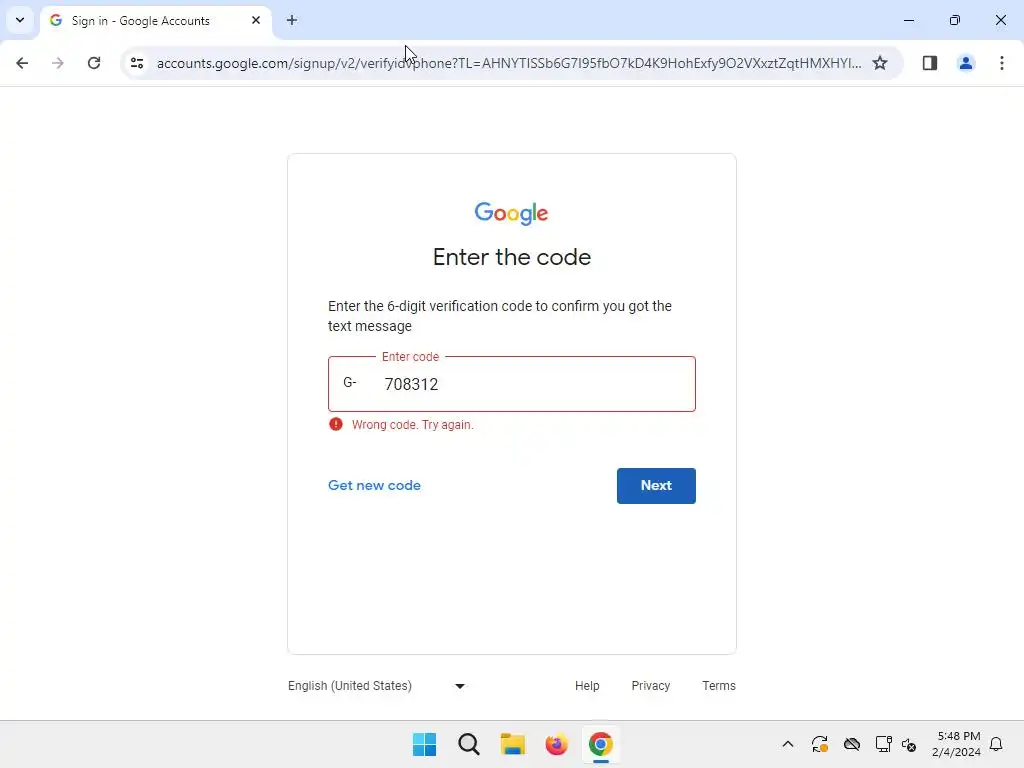Open Firefox from the taskbar

tap(556, 744)
